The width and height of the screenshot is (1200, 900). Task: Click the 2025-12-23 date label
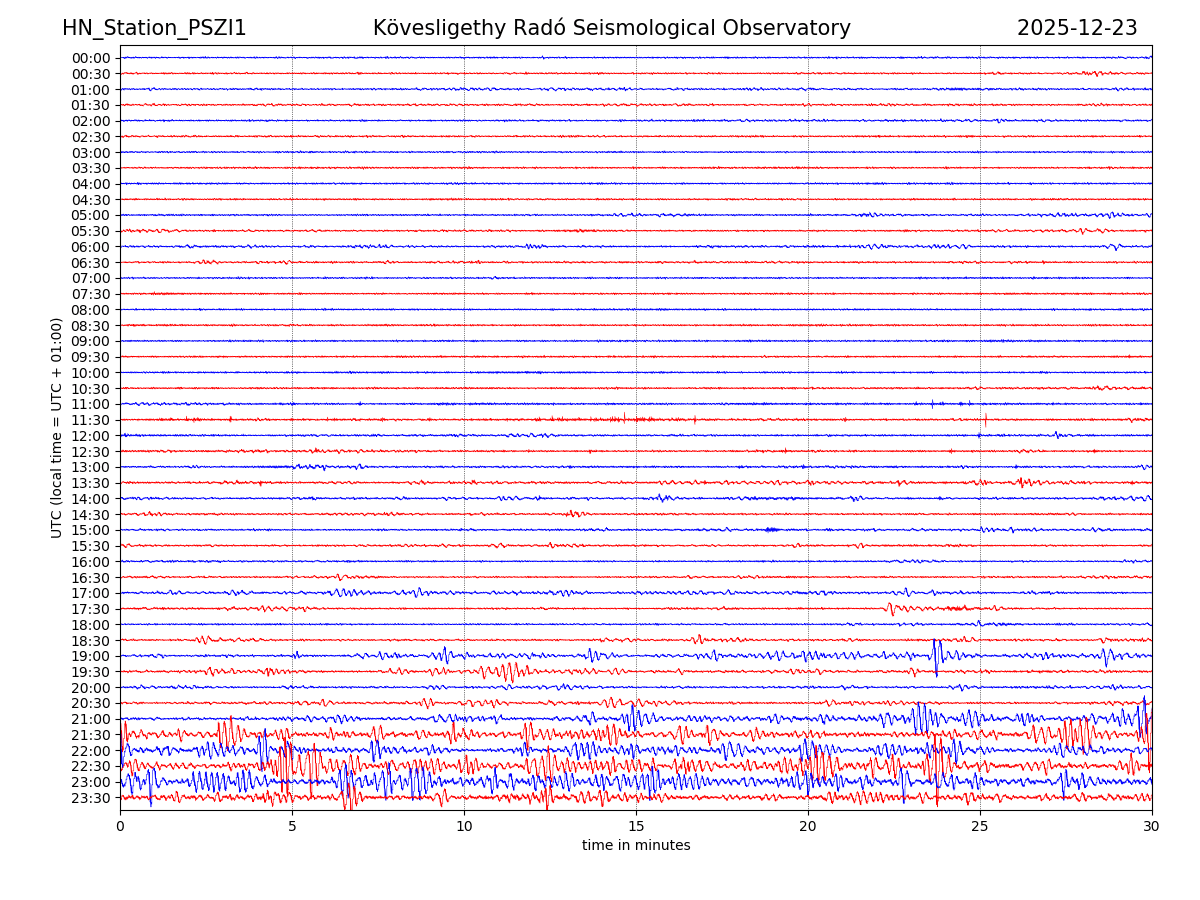point(1077,29)
